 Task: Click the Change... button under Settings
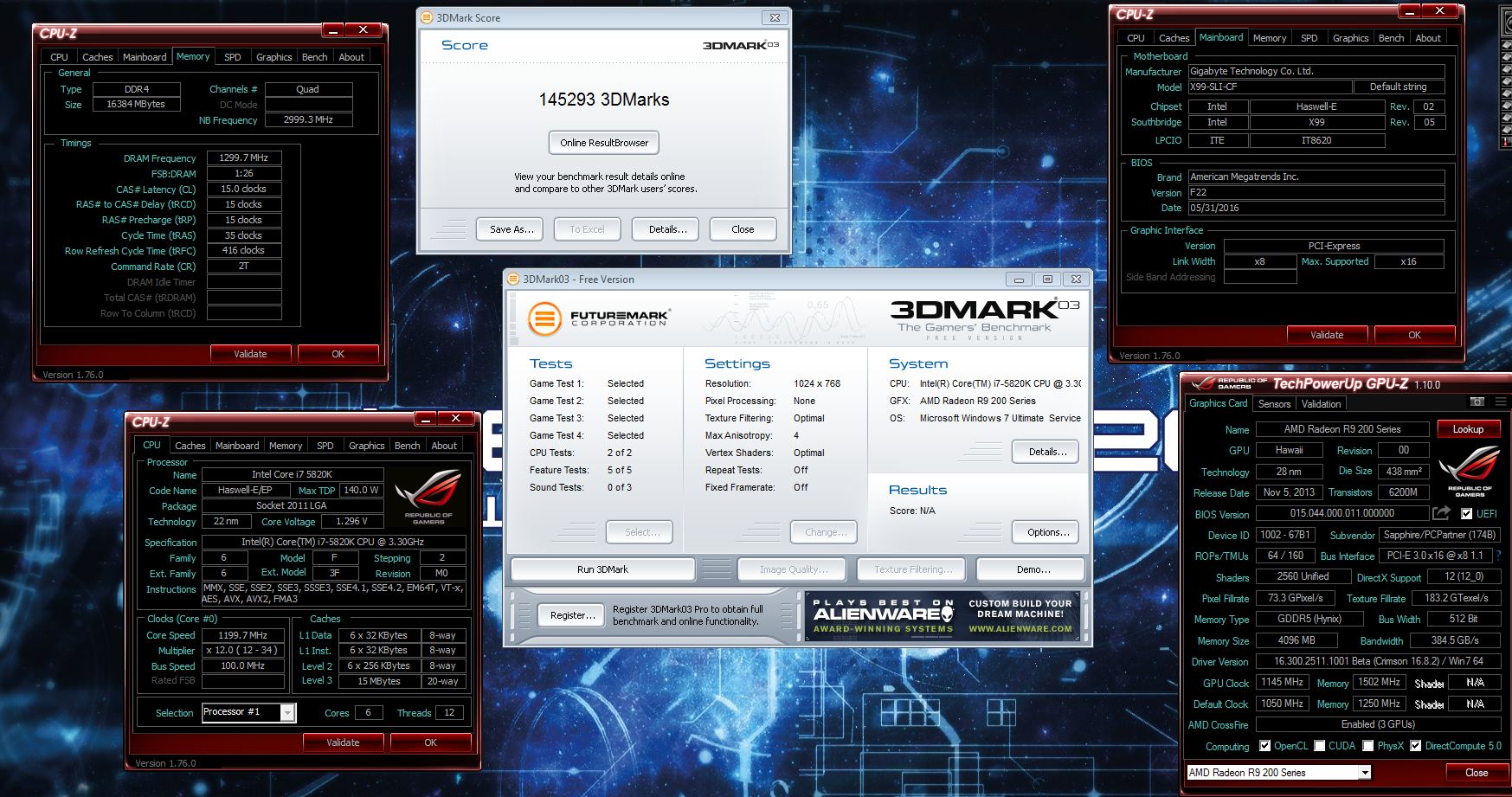[x=824, y=532]
